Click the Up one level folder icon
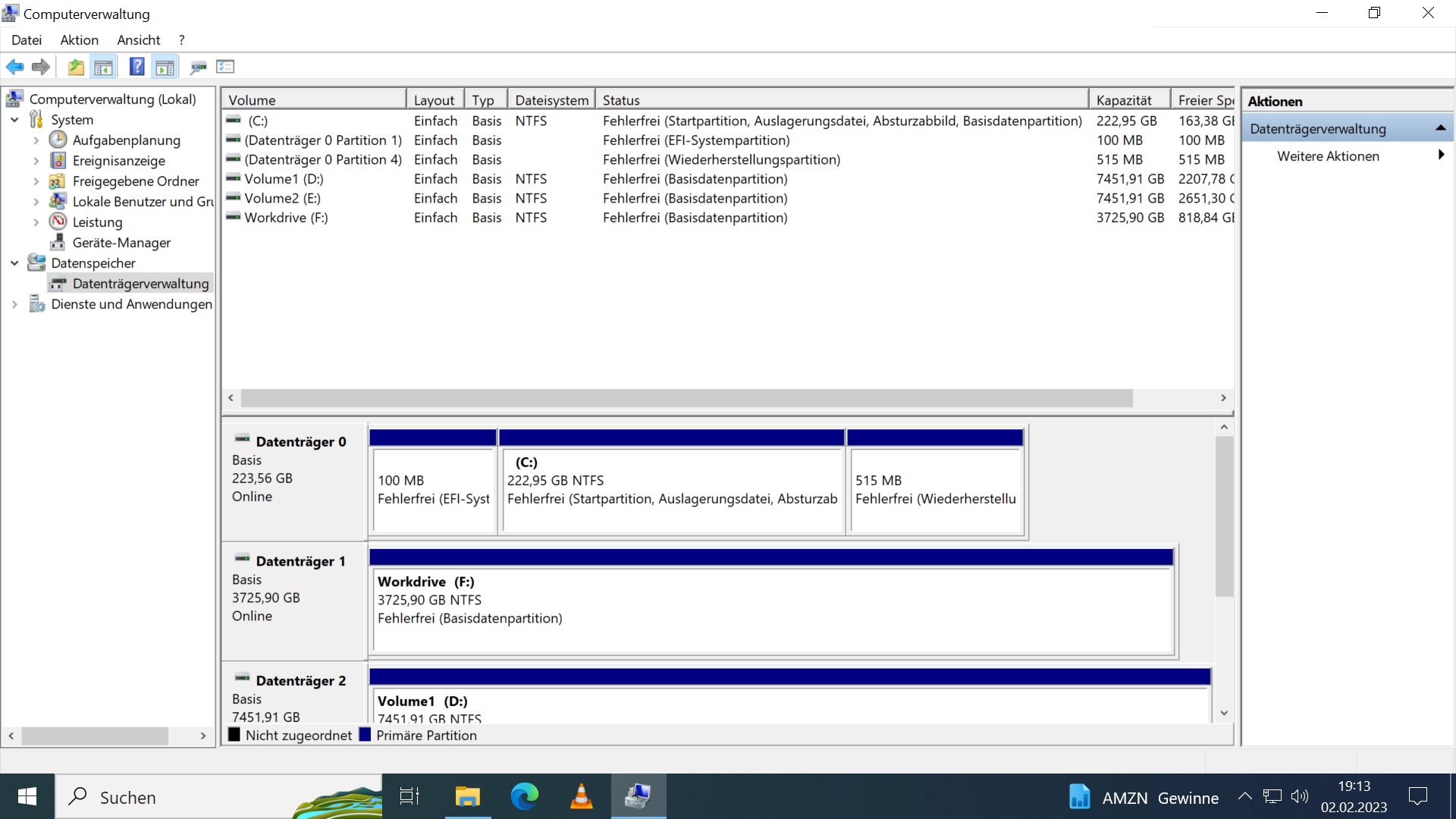Viewport: 1456px width, 819px height. coord(76,67)
